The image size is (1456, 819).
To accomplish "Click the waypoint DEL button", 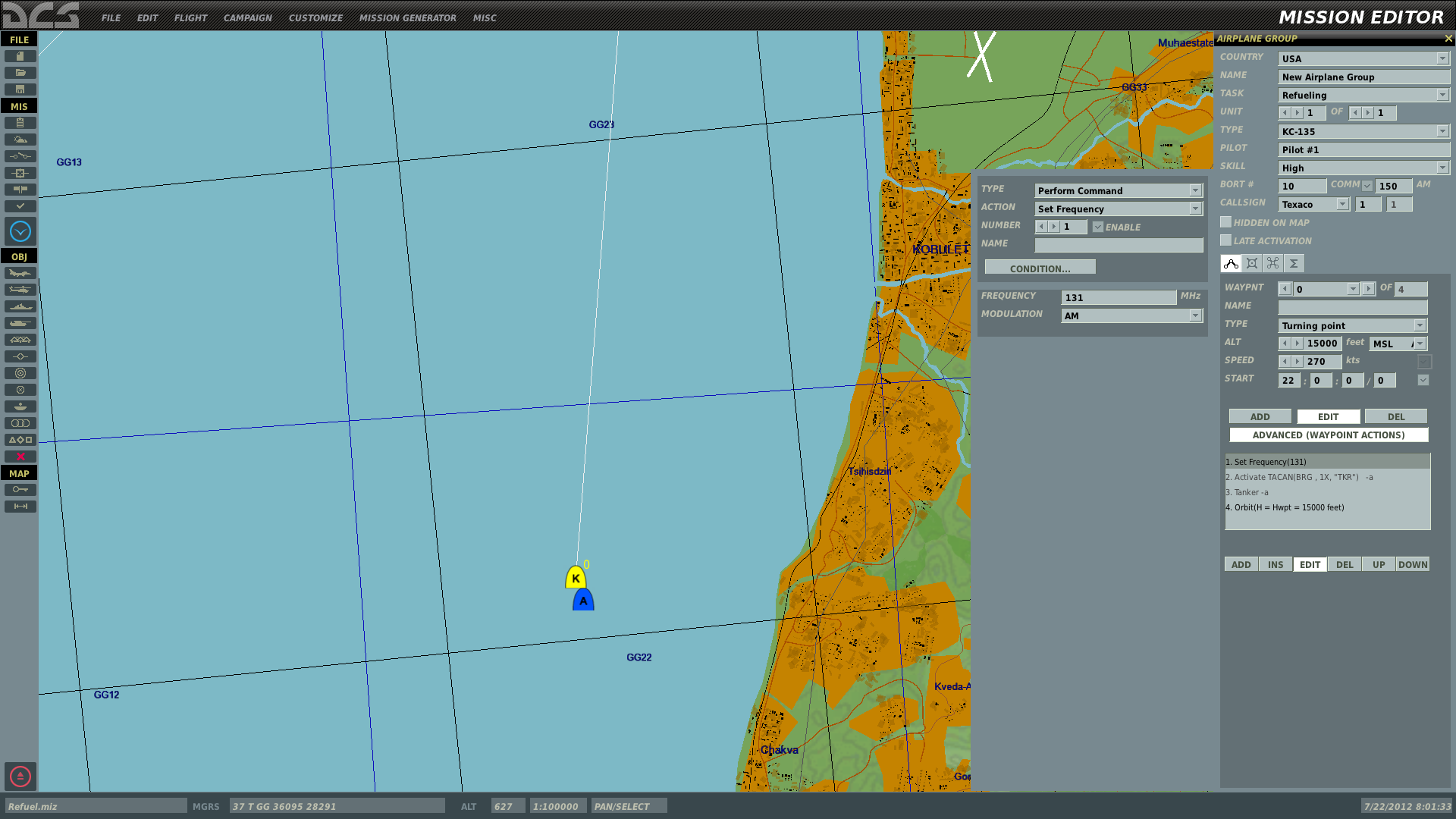I will [x=1396, y=416].
